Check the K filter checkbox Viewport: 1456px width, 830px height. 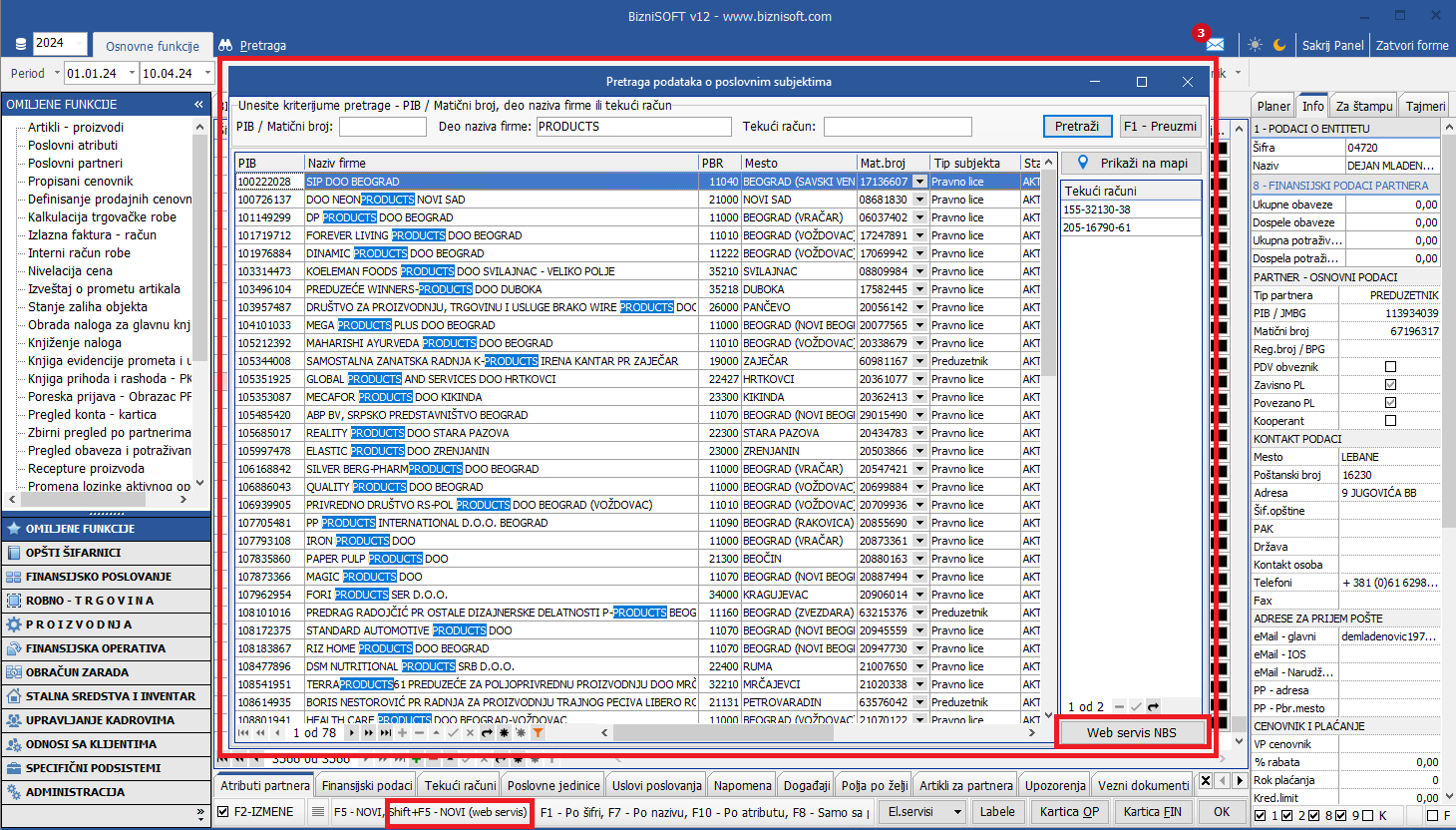(x=1368, y=816)
